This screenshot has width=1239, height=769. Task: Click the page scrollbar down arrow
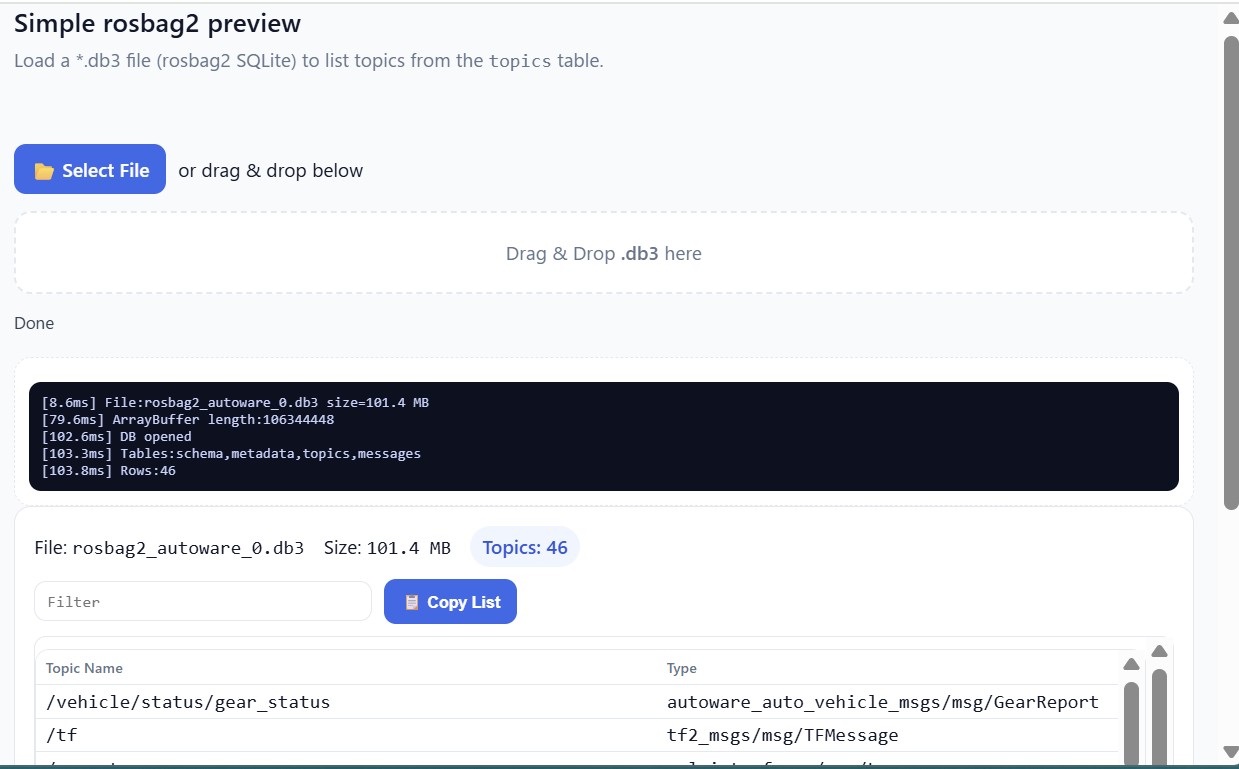tap(1231, 752)
